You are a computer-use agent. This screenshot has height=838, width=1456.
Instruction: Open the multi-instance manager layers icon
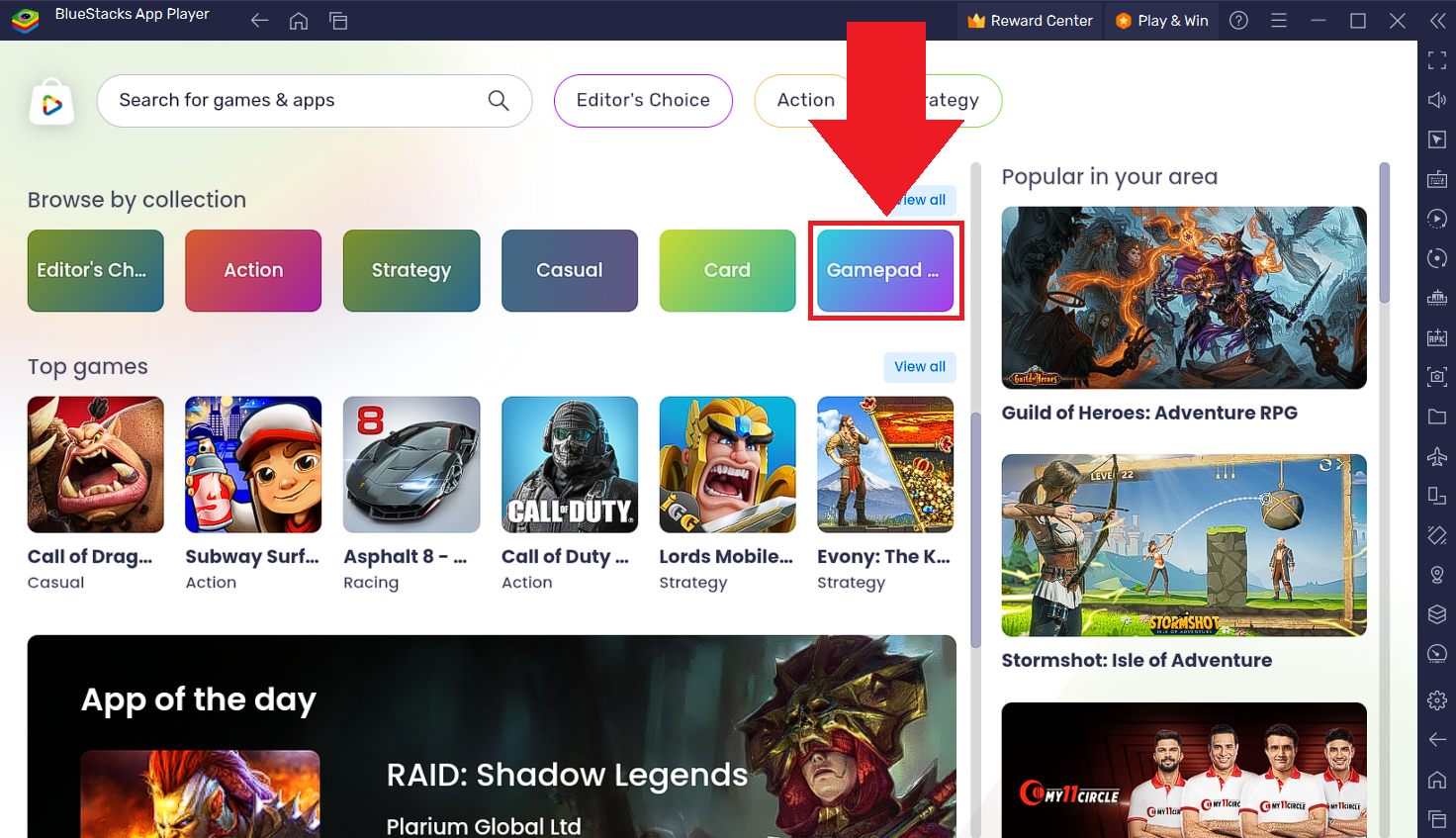pyautogui.click(x=1437, y=614)
